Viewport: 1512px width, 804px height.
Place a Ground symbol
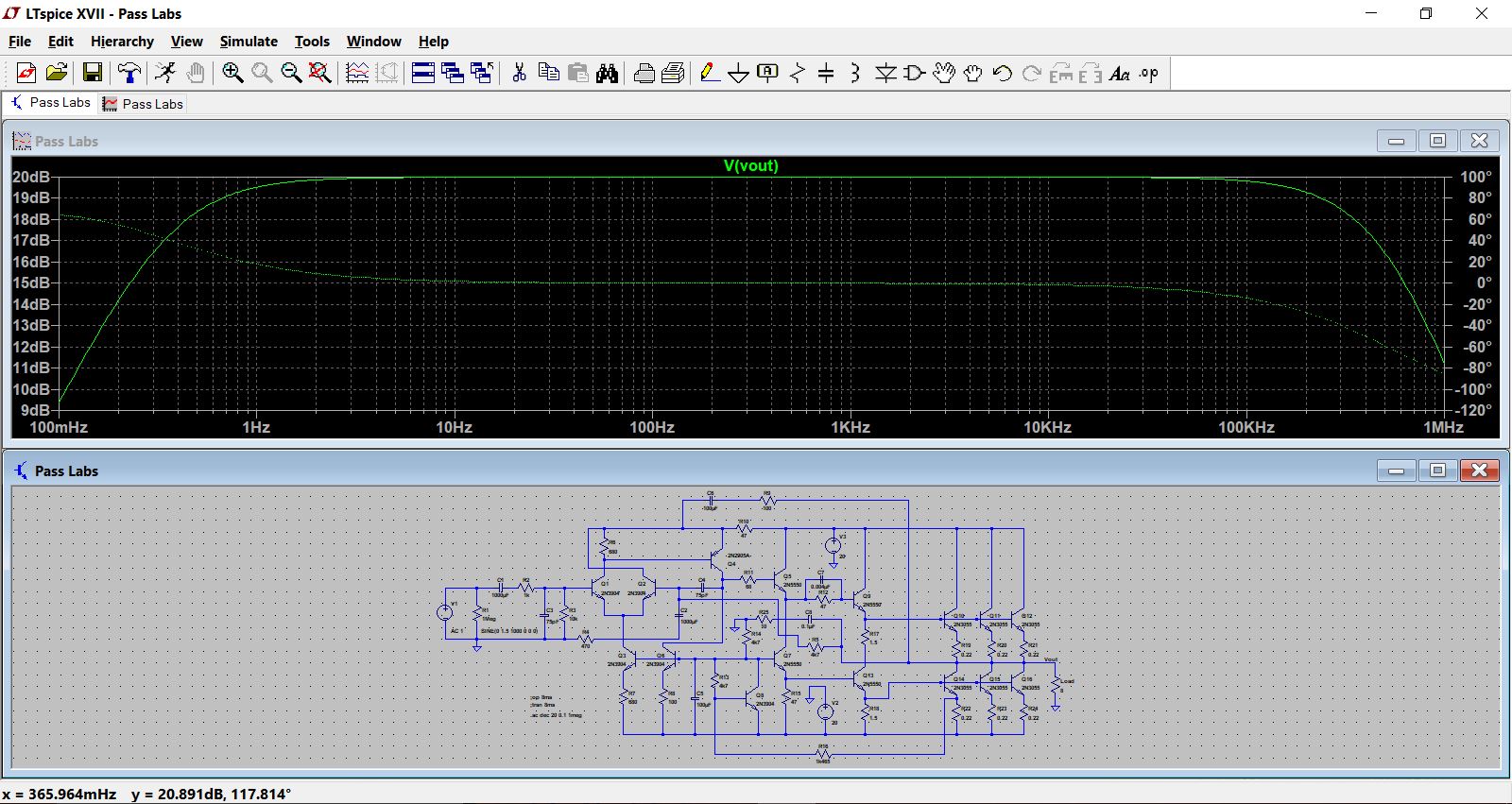(739, 73)
